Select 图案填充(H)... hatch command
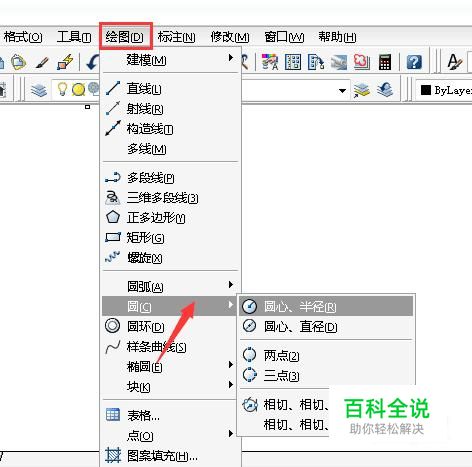 click(x=171, y=456)
